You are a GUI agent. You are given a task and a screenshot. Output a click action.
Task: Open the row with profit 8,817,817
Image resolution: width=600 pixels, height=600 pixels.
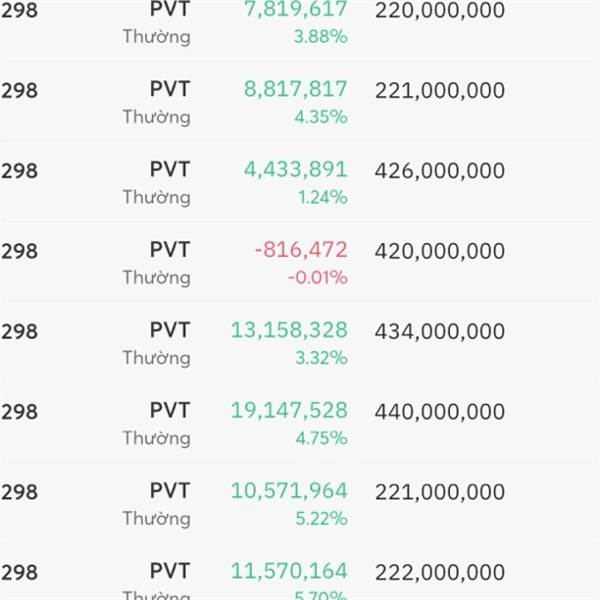(295, 90)
